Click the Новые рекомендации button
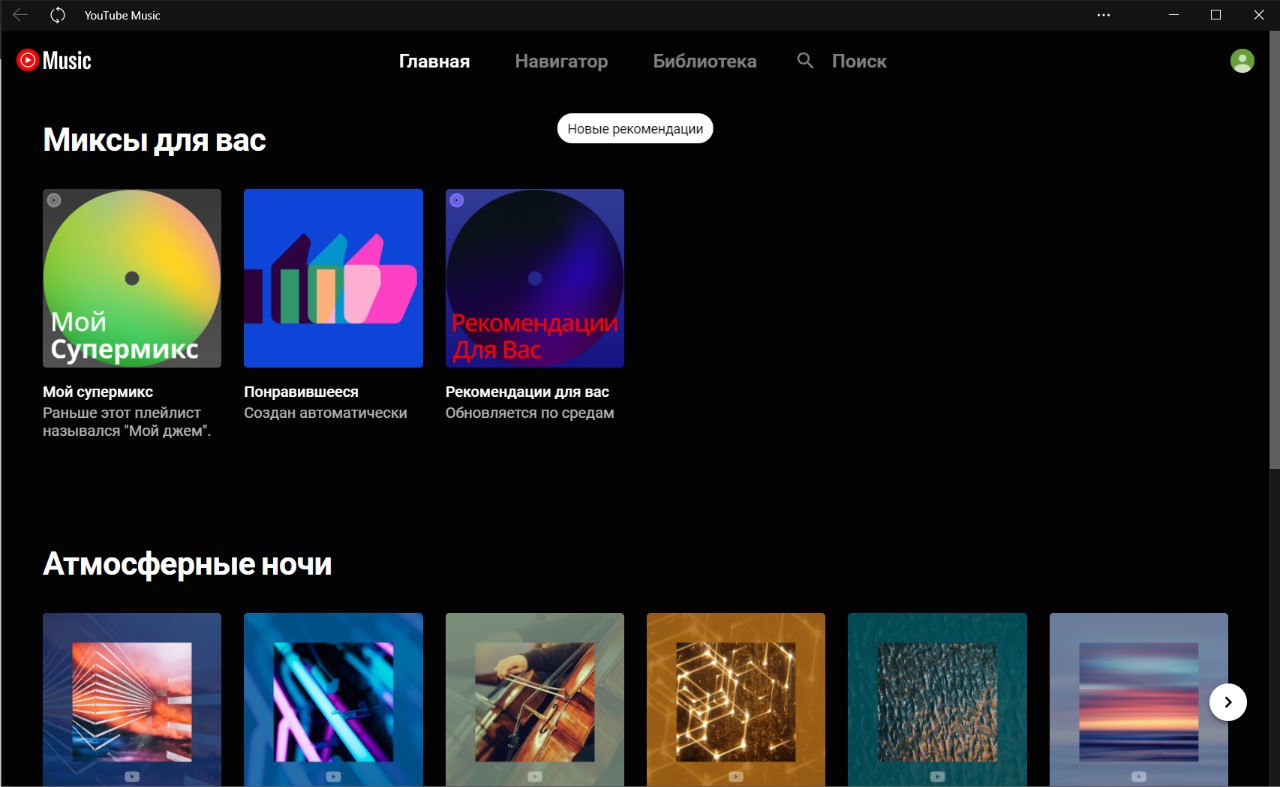 635,129
